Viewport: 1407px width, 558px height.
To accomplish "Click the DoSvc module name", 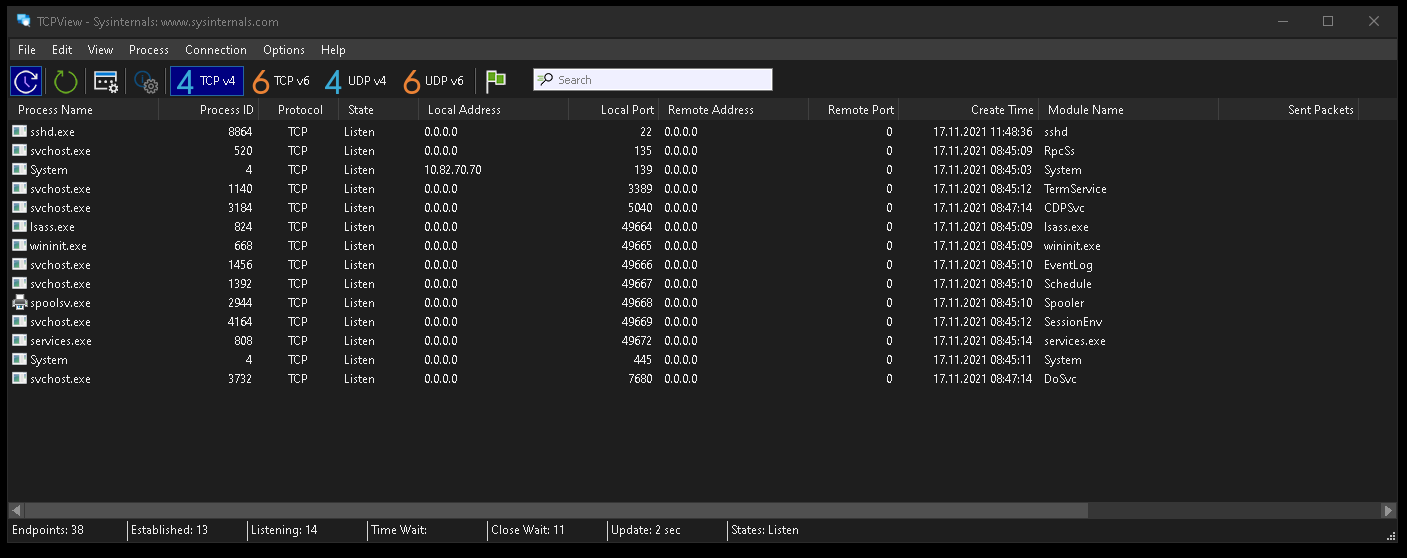I will coord(1060,379).
